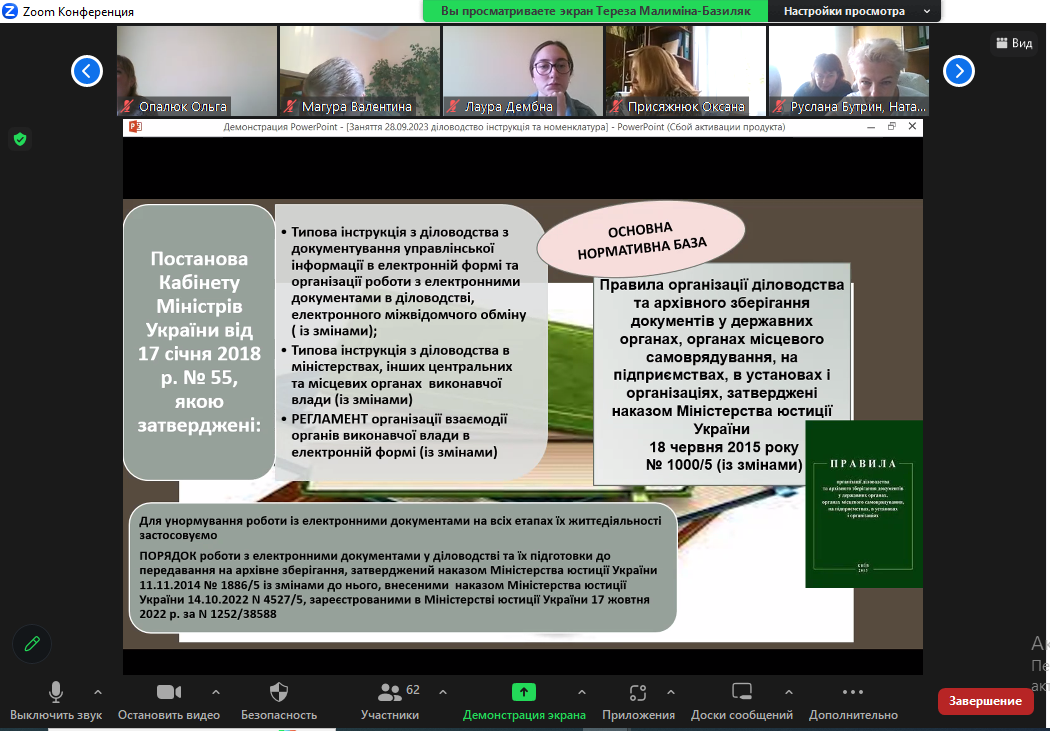Screen dimensions: 1050x731
Task: Select Лаура Дембна video thumbnail
Action: (x=523, y=71)
